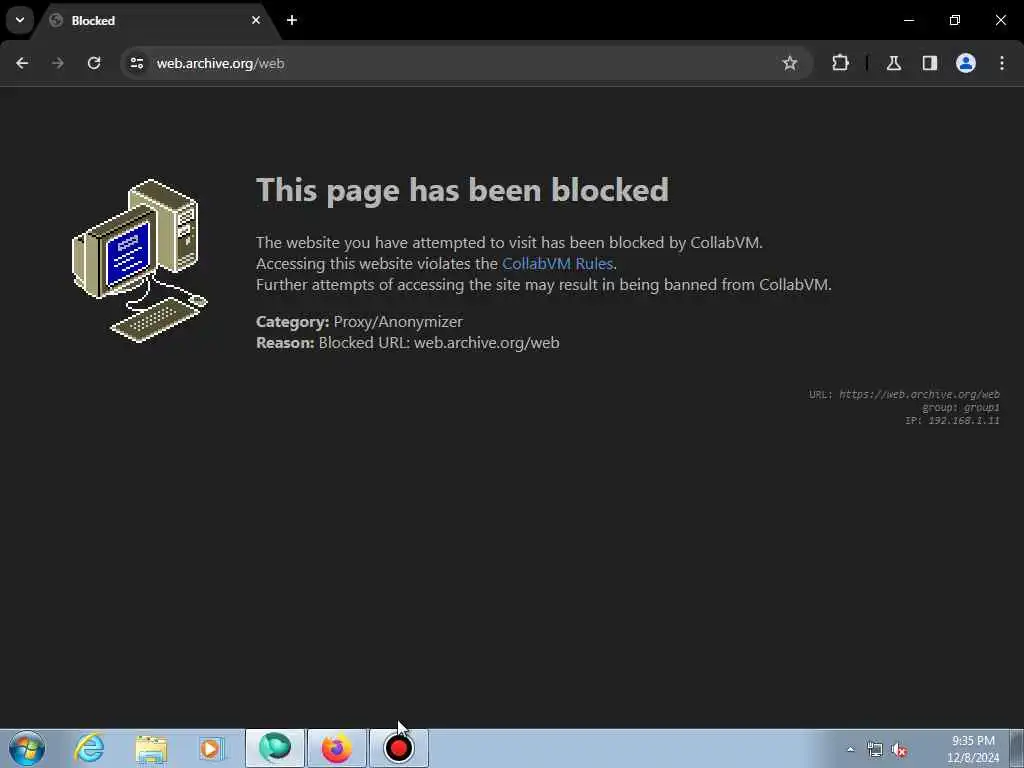This screenshot has width=1024, height=768.
Task: Open Windows Explorer folder icon
Action: pyautogui.click(x=151, y=748)
